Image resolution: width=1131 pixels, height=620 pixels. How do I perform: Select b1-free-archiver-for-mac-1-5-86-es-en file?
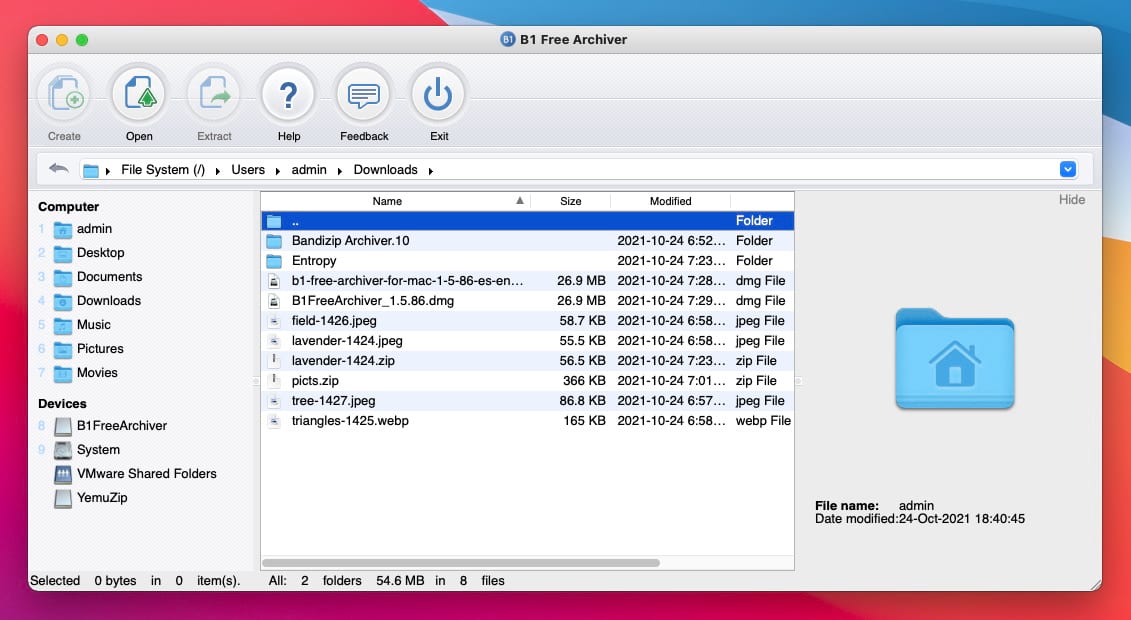(408, 281)
